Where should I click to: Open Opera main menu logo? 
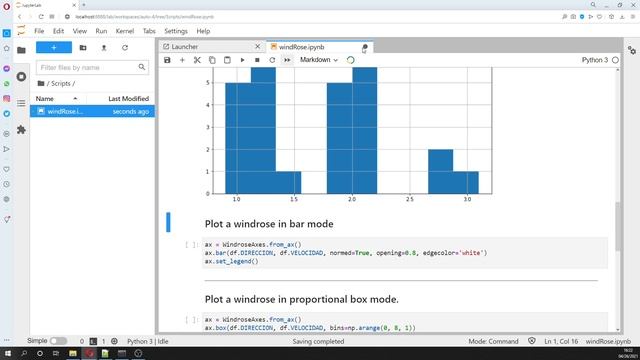click(6, 7)
